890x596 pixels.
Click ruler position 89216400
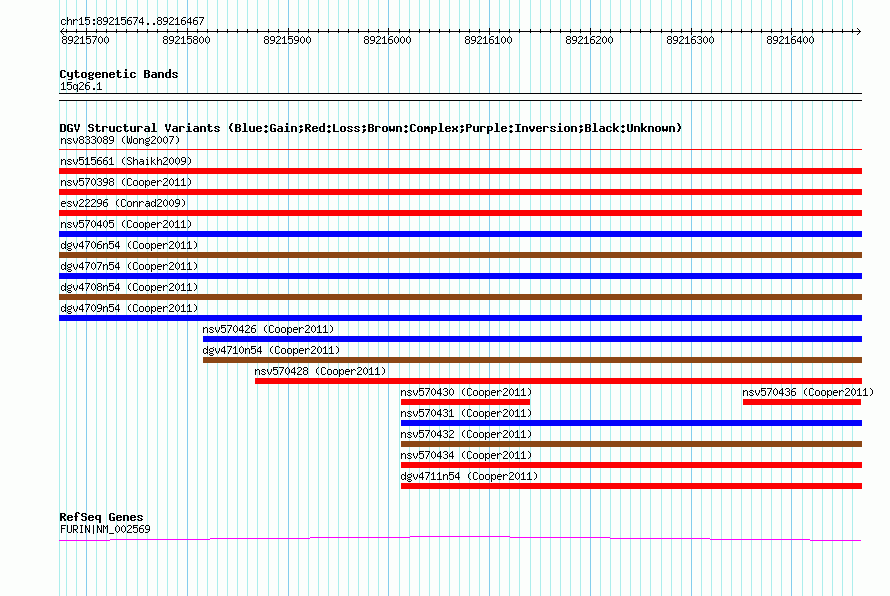coord(790,40)
